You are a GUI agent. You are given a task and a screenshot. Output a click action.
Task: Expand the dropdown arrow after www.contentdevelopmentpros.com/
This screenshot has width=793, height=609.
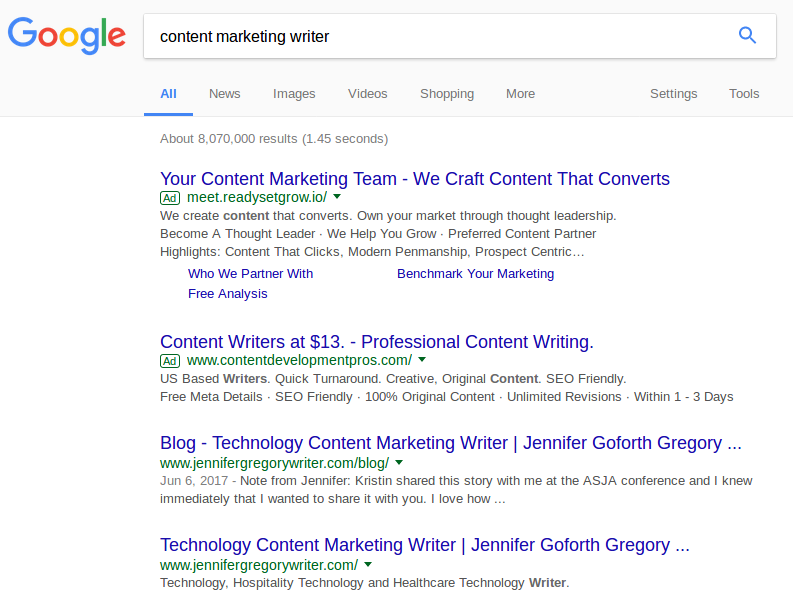422,360
